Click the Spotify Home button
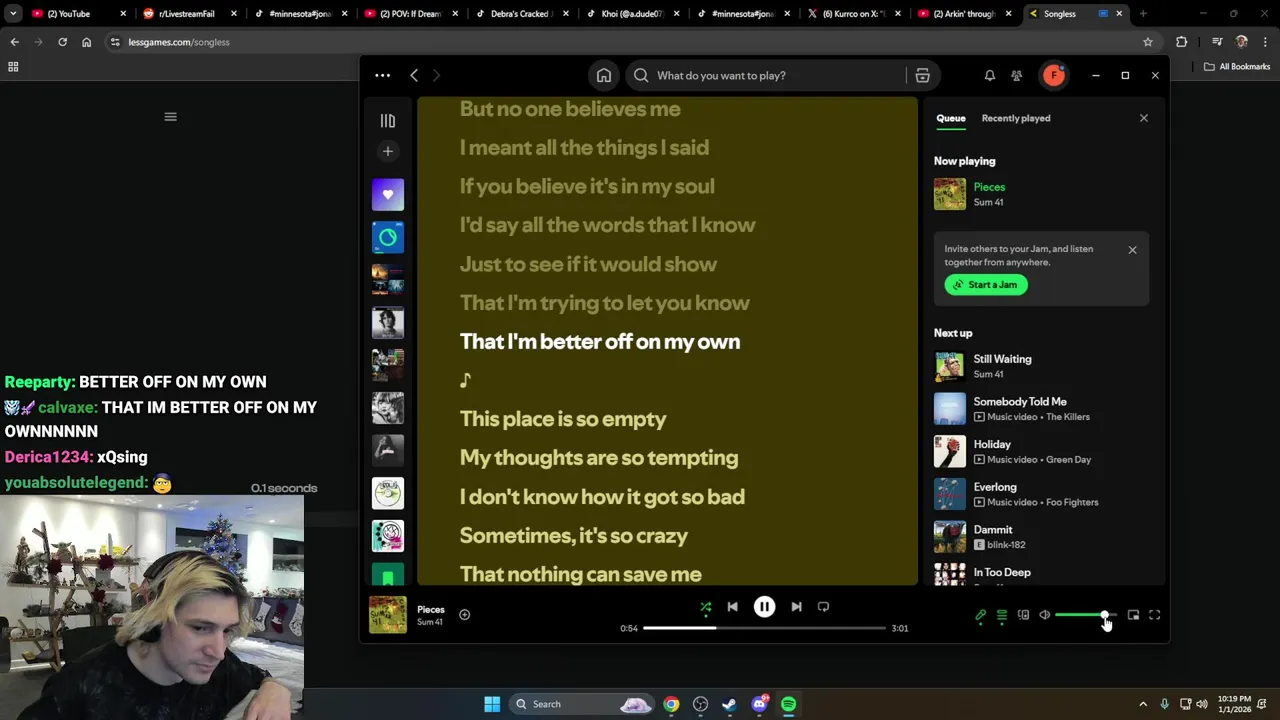 point(604,75)
